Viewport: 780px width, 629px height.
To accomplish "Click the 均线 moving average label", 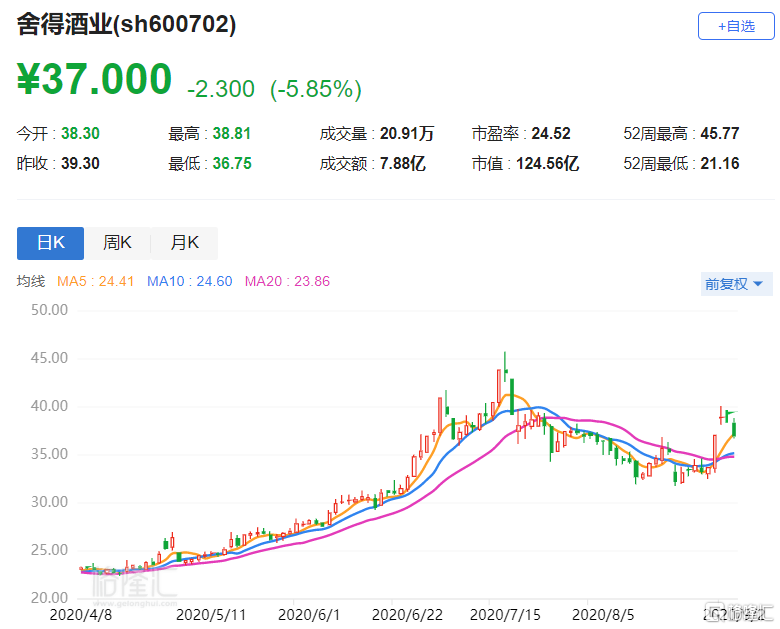I will click(x=31, y=282).
